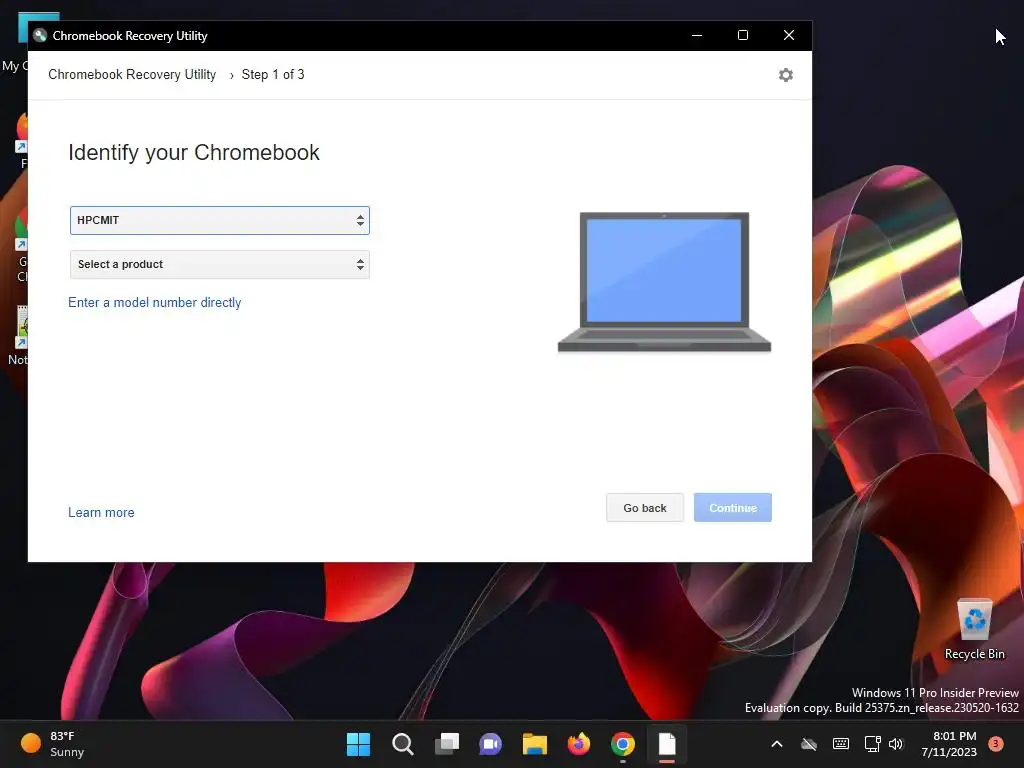Click the Chromebook Recovery Utility breadcrumb
The height and width of the screenshot is (768, 1024).
tap(132, 74)
